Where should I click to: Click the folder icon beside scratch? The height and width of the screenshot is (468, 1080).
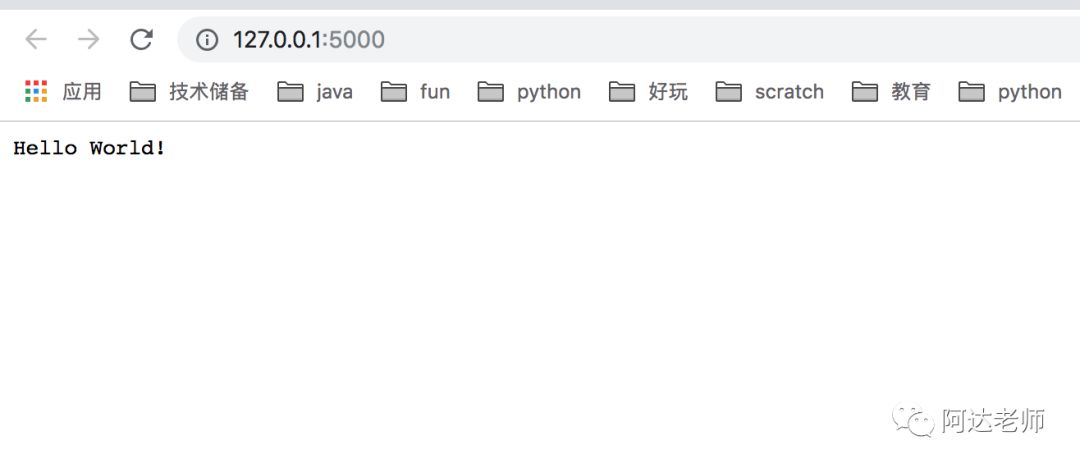click(729, 92)
